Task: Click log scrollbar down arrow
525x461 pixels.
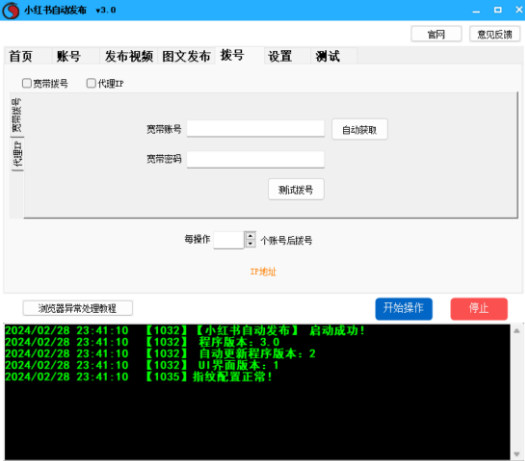Action: click(517, 454)
